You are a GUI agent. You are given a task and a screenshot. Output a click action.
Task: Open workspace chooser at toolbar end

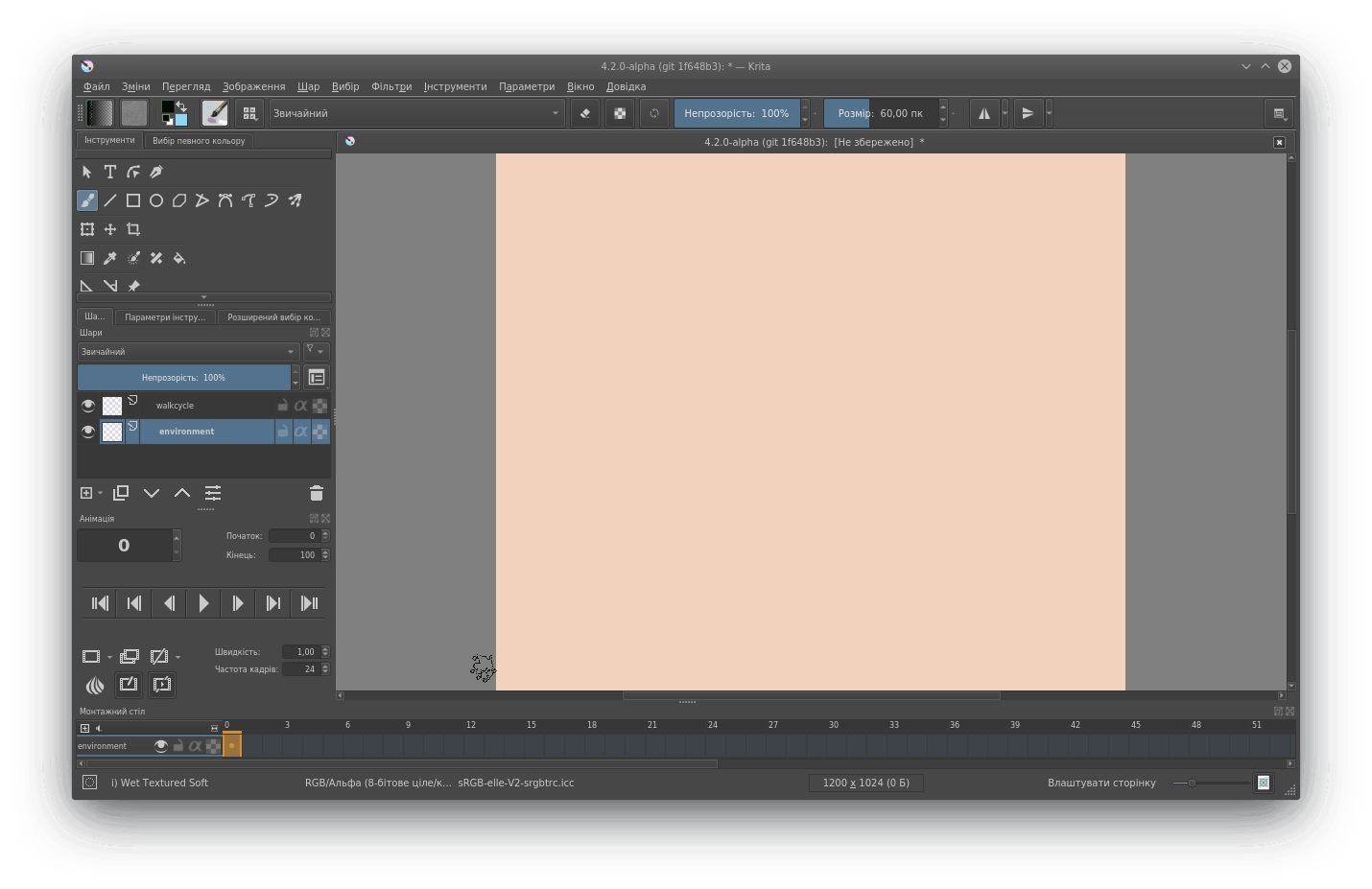pyautogui.click(x=1279, y=113)
